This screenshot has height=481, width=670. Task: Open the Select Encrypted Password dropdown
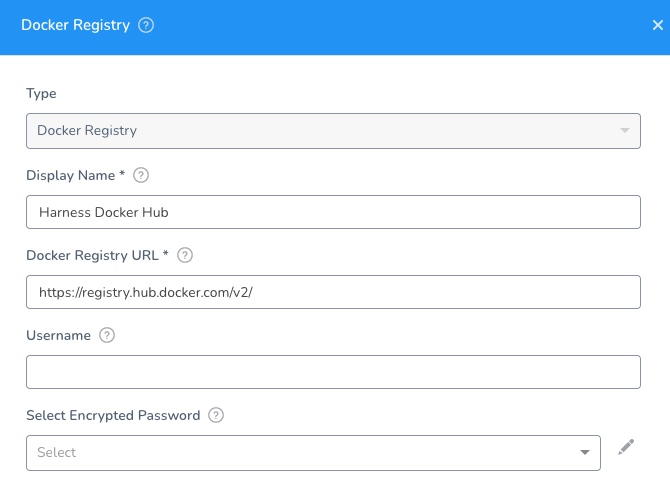point(313,453)
